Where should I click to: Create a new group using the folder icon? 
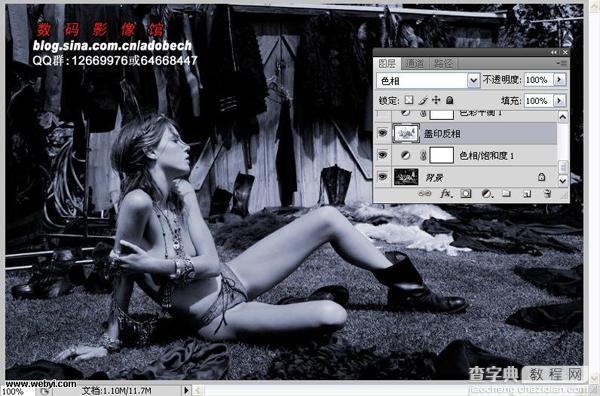(506, 194)
